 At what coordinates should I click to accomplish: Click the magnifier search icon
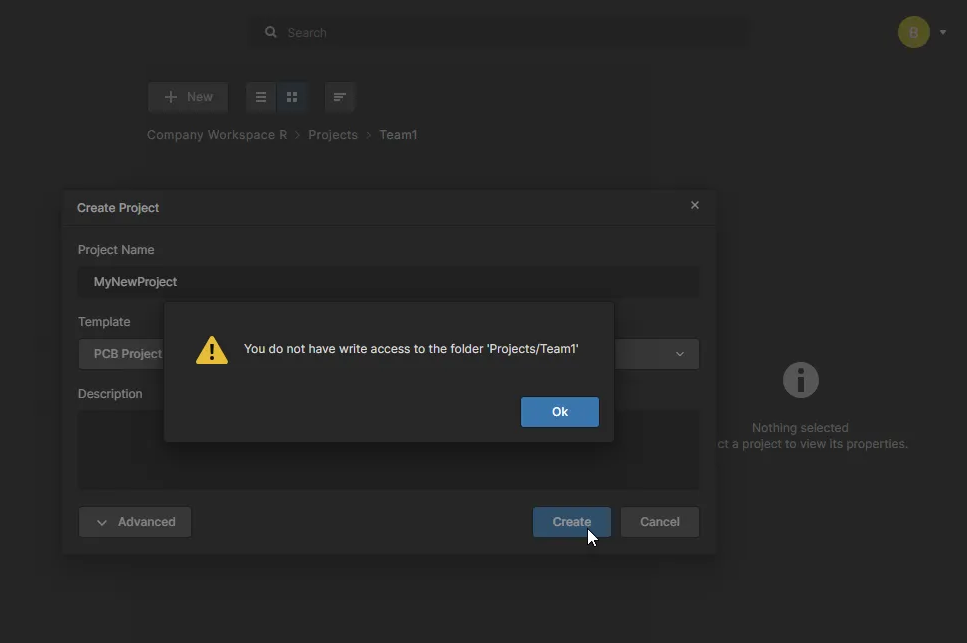pyautogui.click(x=270, y=32)
